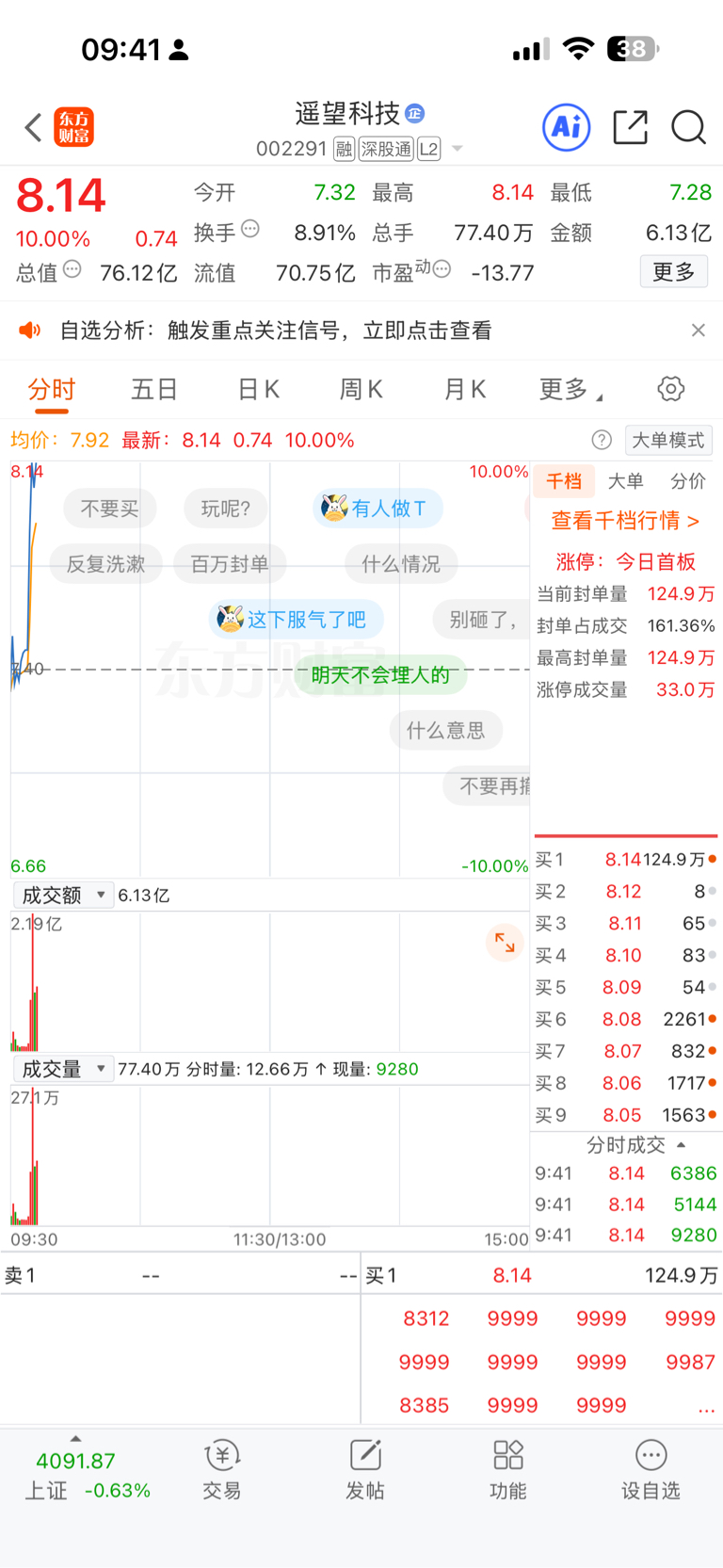Open the Ai assistant icon

(x=567, y=126)
